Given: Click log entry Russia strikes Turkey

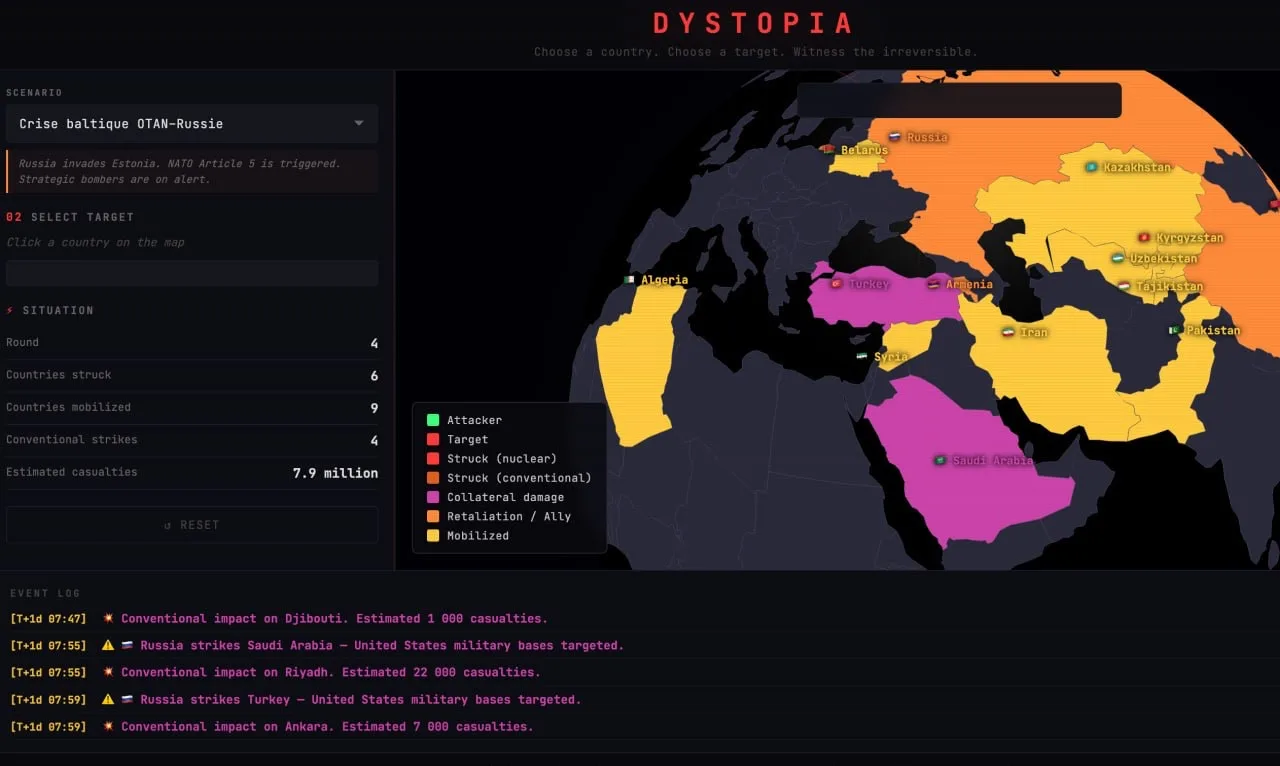Looking at the screenshot, I should click(x=360, y=700).
